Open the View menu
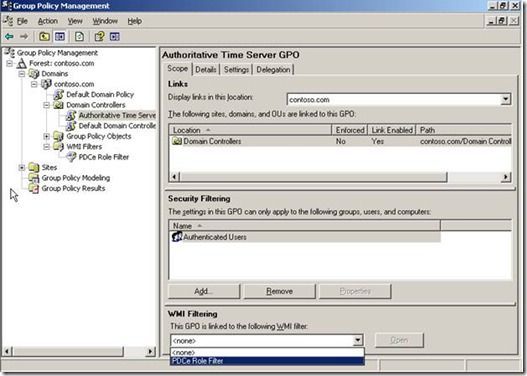527x376 pixels. [x=75, y=21]
